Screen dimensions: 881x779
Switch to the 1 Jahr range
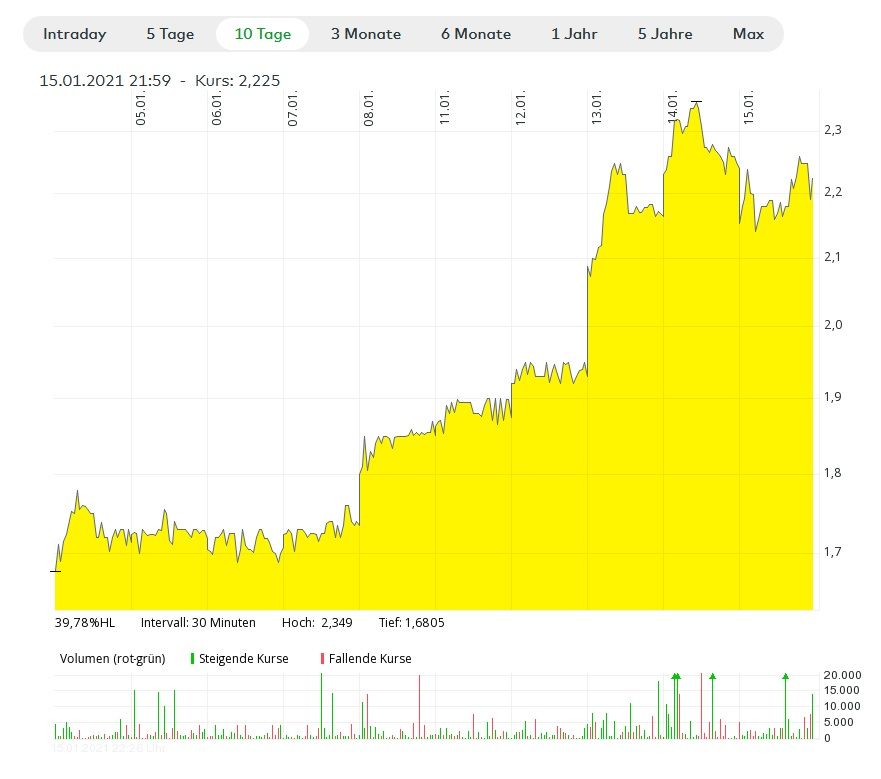[x=574, y=34]
